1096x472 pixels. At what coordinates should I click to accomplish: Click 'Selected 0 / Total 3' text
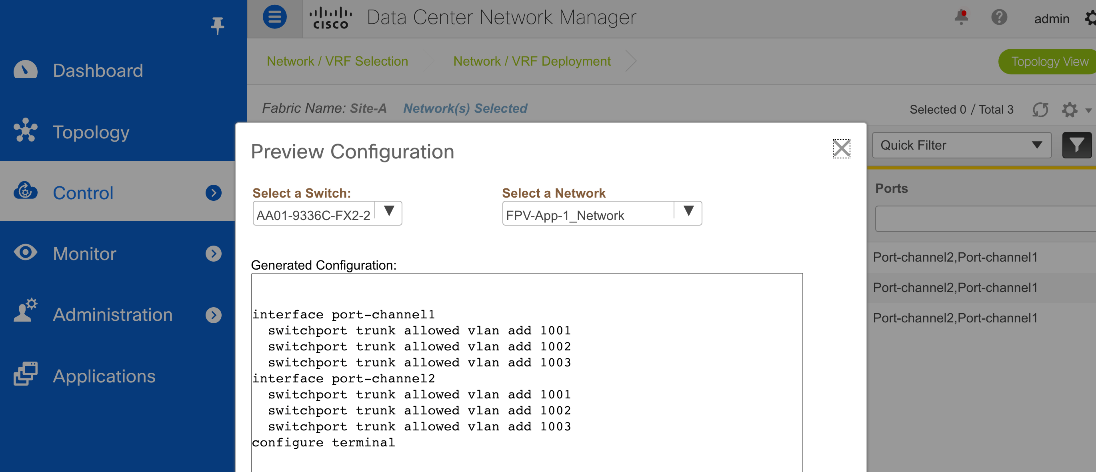tap(961, 110)
